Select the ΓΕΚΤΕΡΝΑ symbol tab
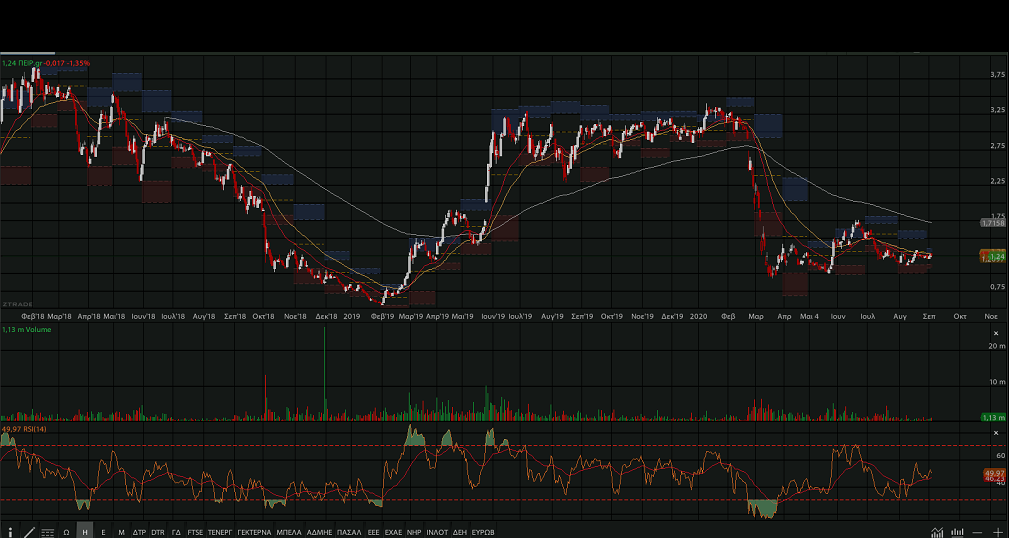The height and width of the screenshot is (540, 1012). 254,532
